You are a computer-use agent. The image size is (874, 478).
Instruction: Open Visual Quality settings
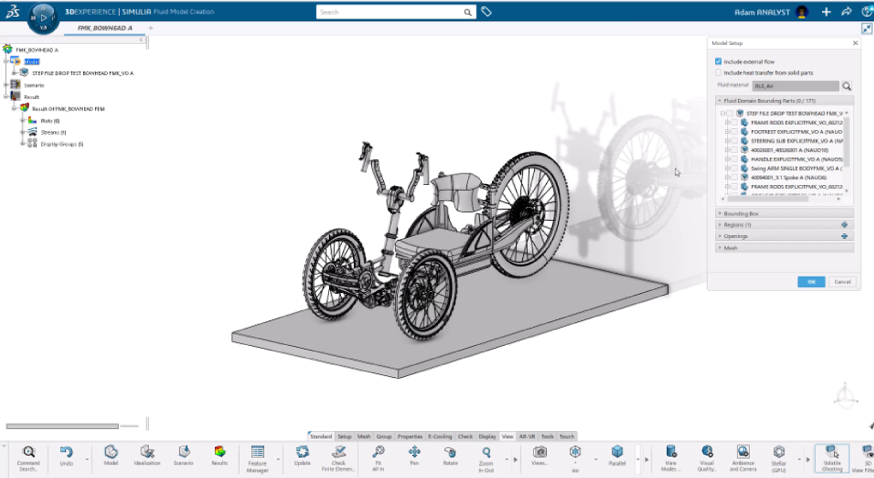[707, 458]
